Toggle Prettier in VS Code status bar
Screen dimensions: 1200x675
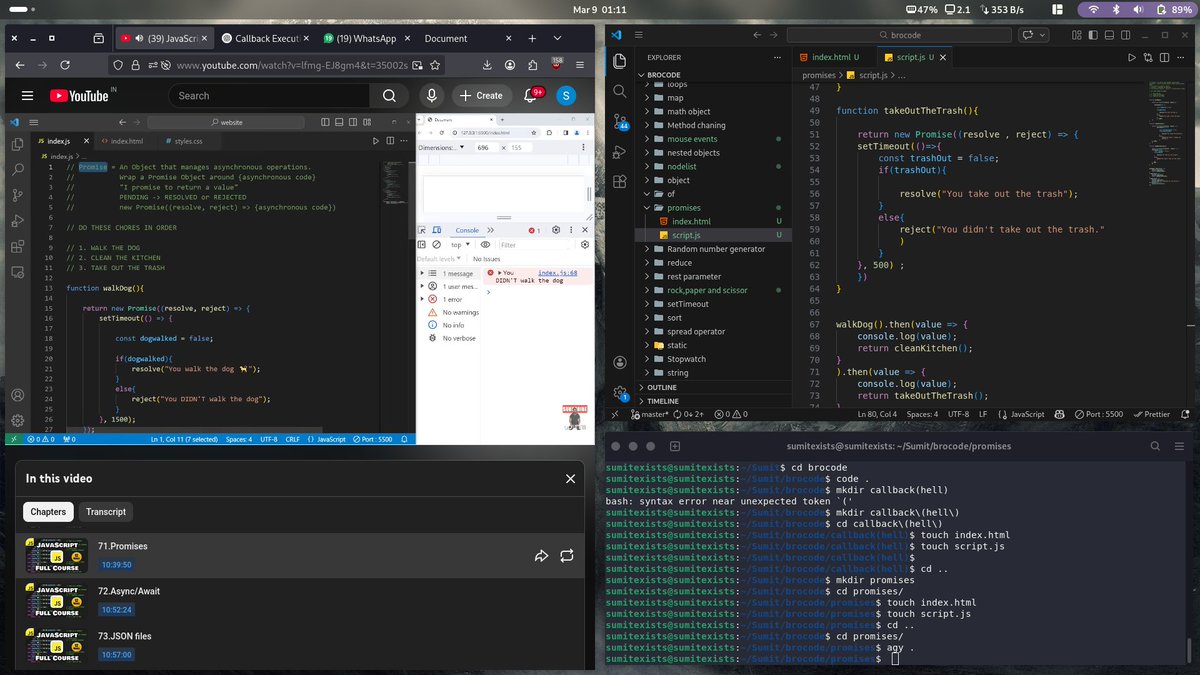1152,414
